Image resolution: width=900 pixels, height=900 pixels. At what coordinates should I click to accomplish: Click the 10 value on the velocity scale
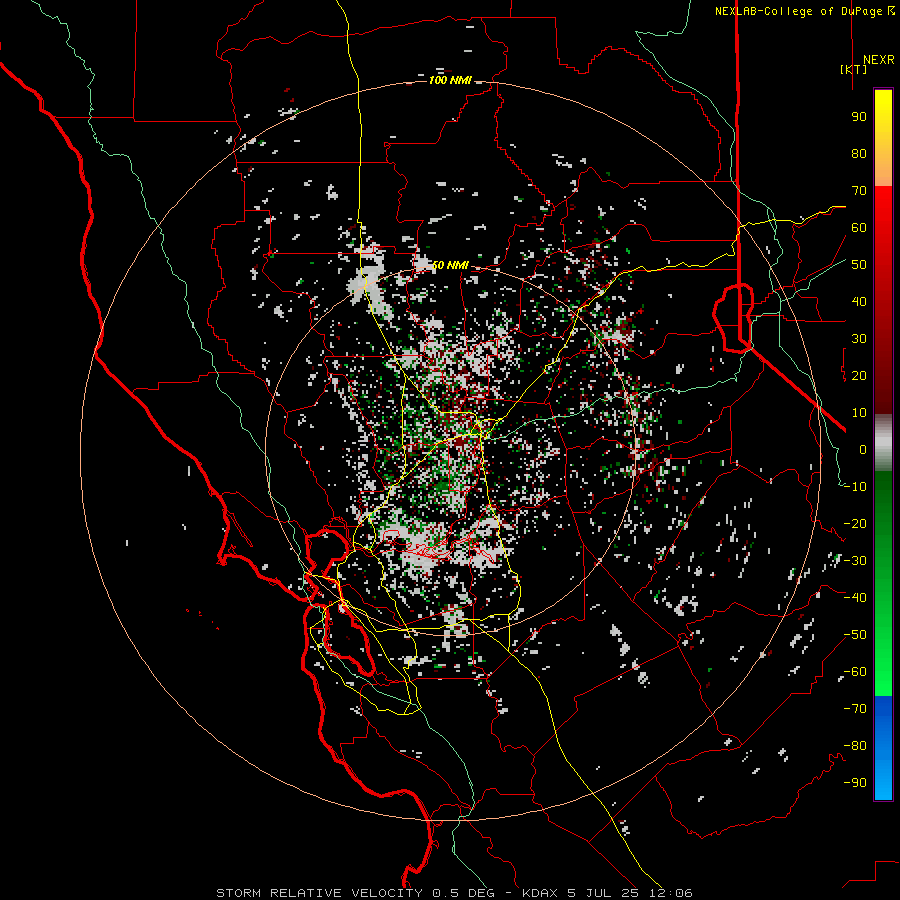(x=859, y=413)
